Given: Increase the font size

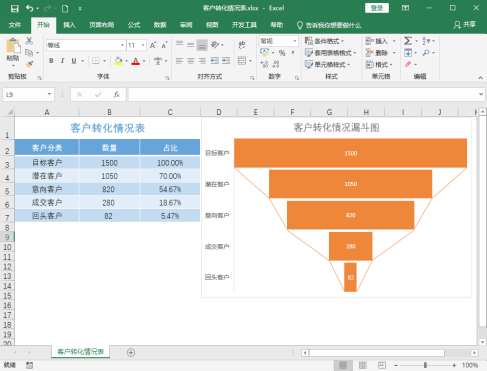Looking at the screenshot, I should (x=153, y=45).
